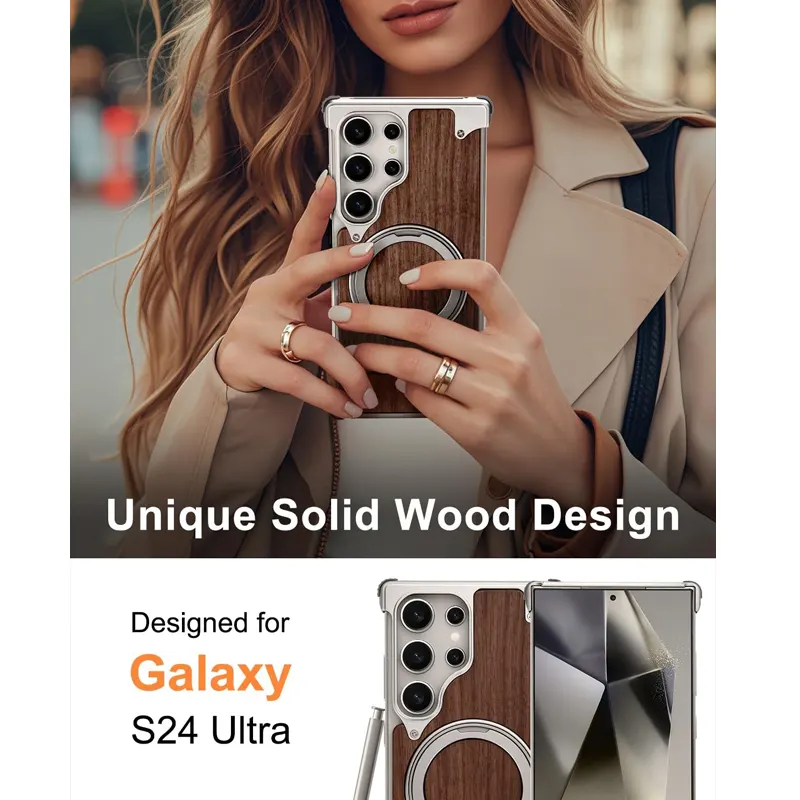Click the bottom large lens on held phone
Screen dimensions: 800x800
coord(358,205)
